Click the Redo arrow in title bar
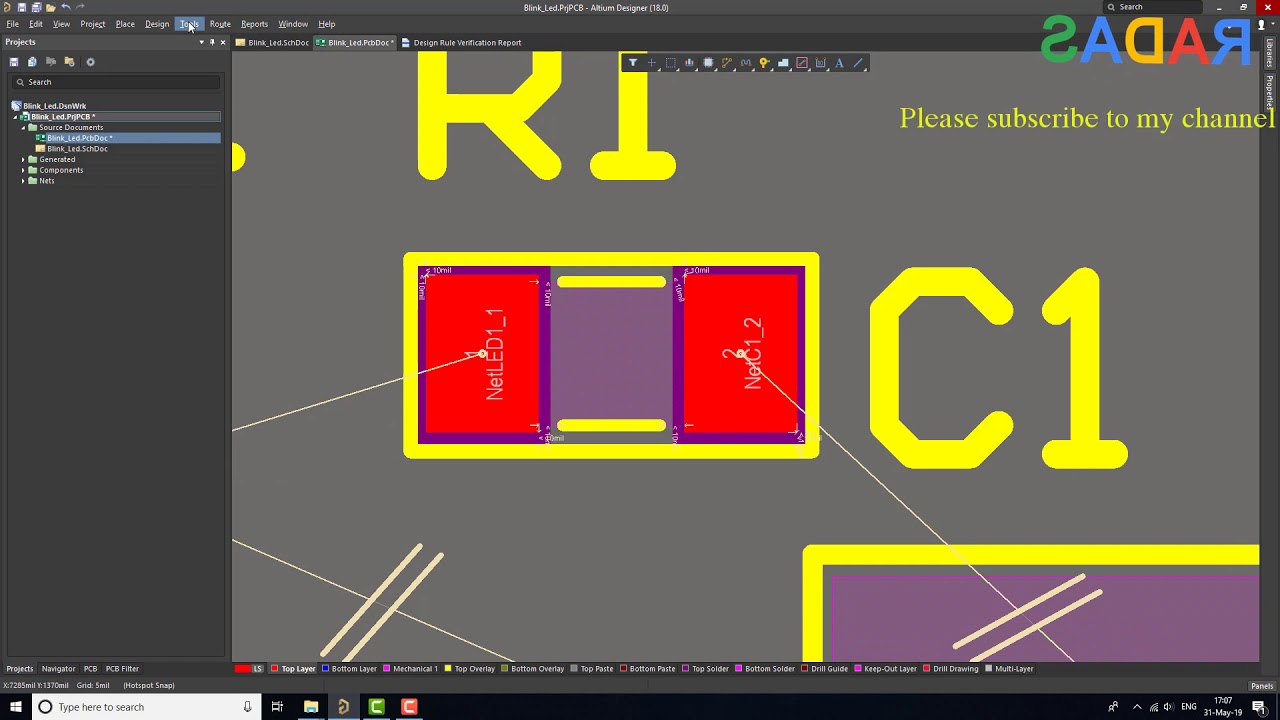The width and height of the screenshot is (1280, 720). (x=79, y=7)
